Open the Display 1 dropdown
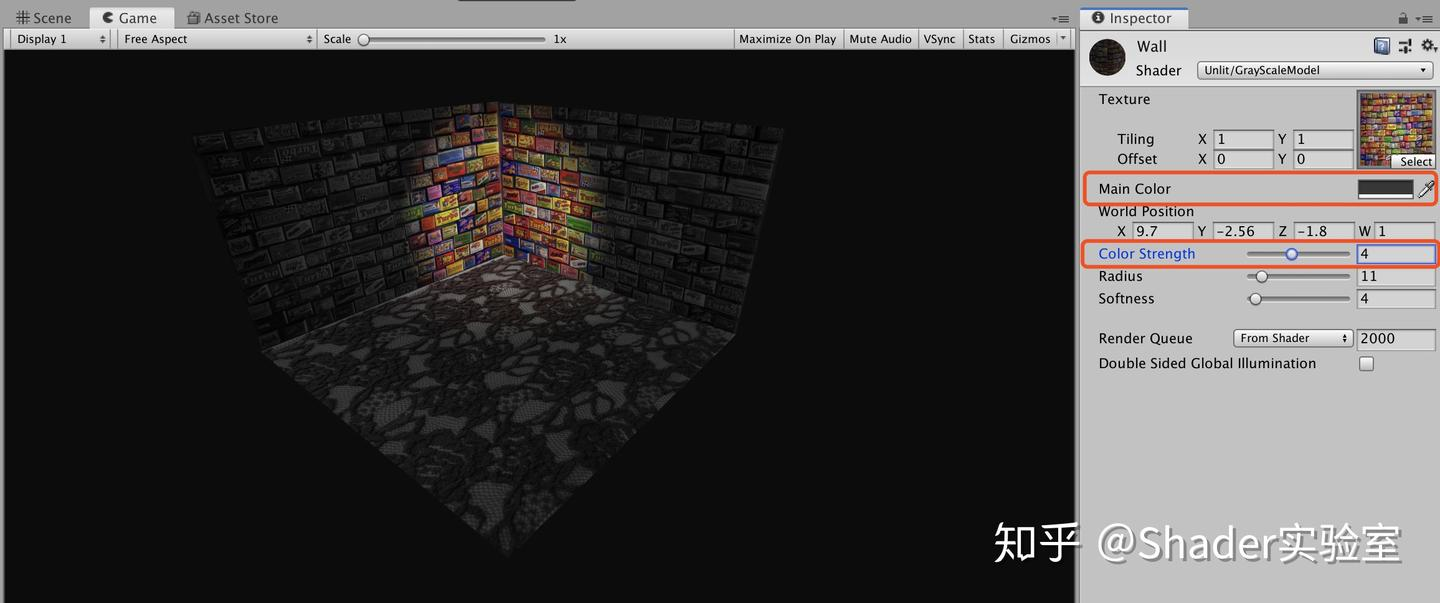The height and width of the screenshot is (603, 1440). click(60, 39)
